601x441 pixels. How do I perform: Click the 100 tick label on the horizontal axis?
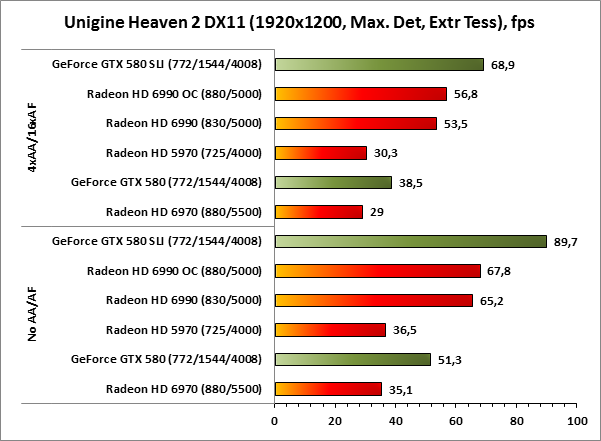click(576, 419)
